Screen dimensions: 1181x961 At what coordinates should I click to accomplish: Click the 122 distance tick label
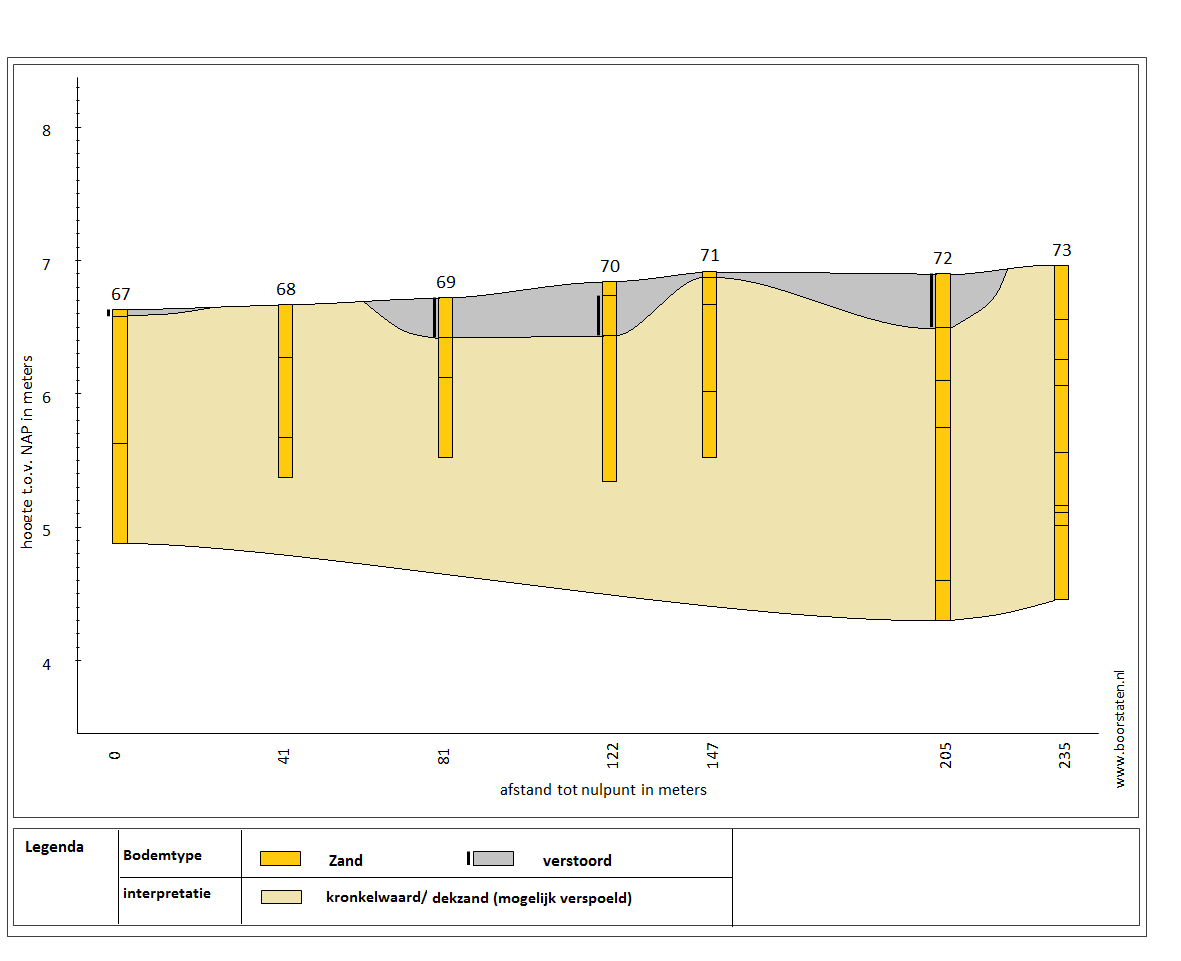point(612,753)
